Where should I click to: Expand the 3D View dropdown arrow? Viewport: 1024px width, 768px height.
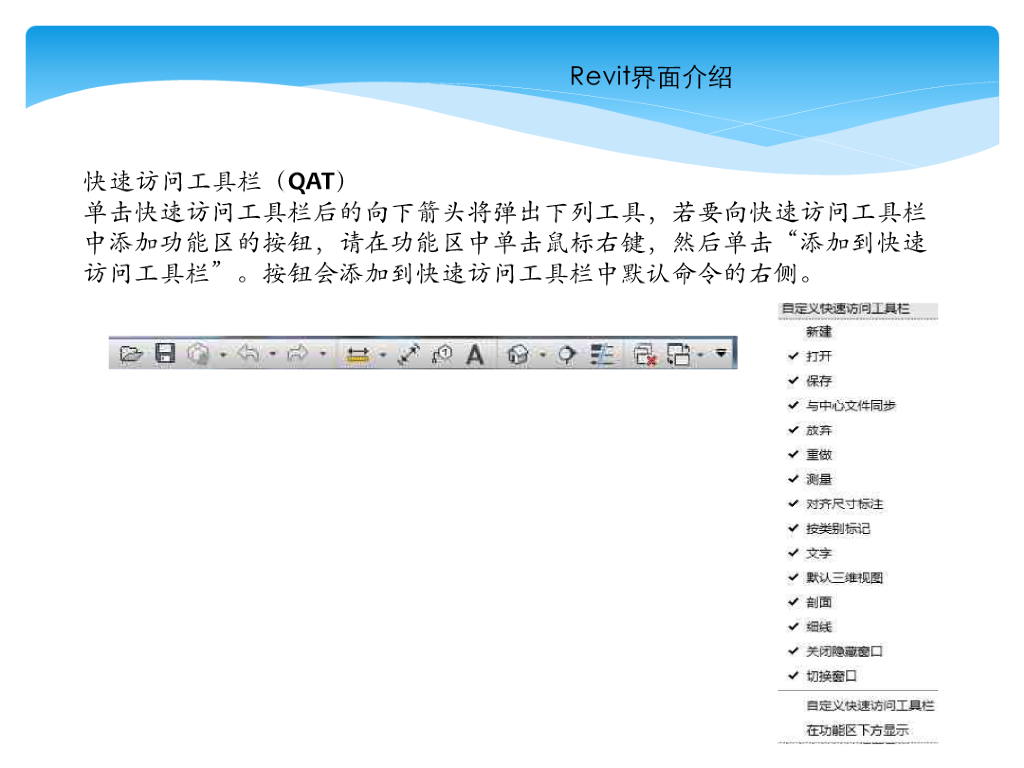click(543, 355)
